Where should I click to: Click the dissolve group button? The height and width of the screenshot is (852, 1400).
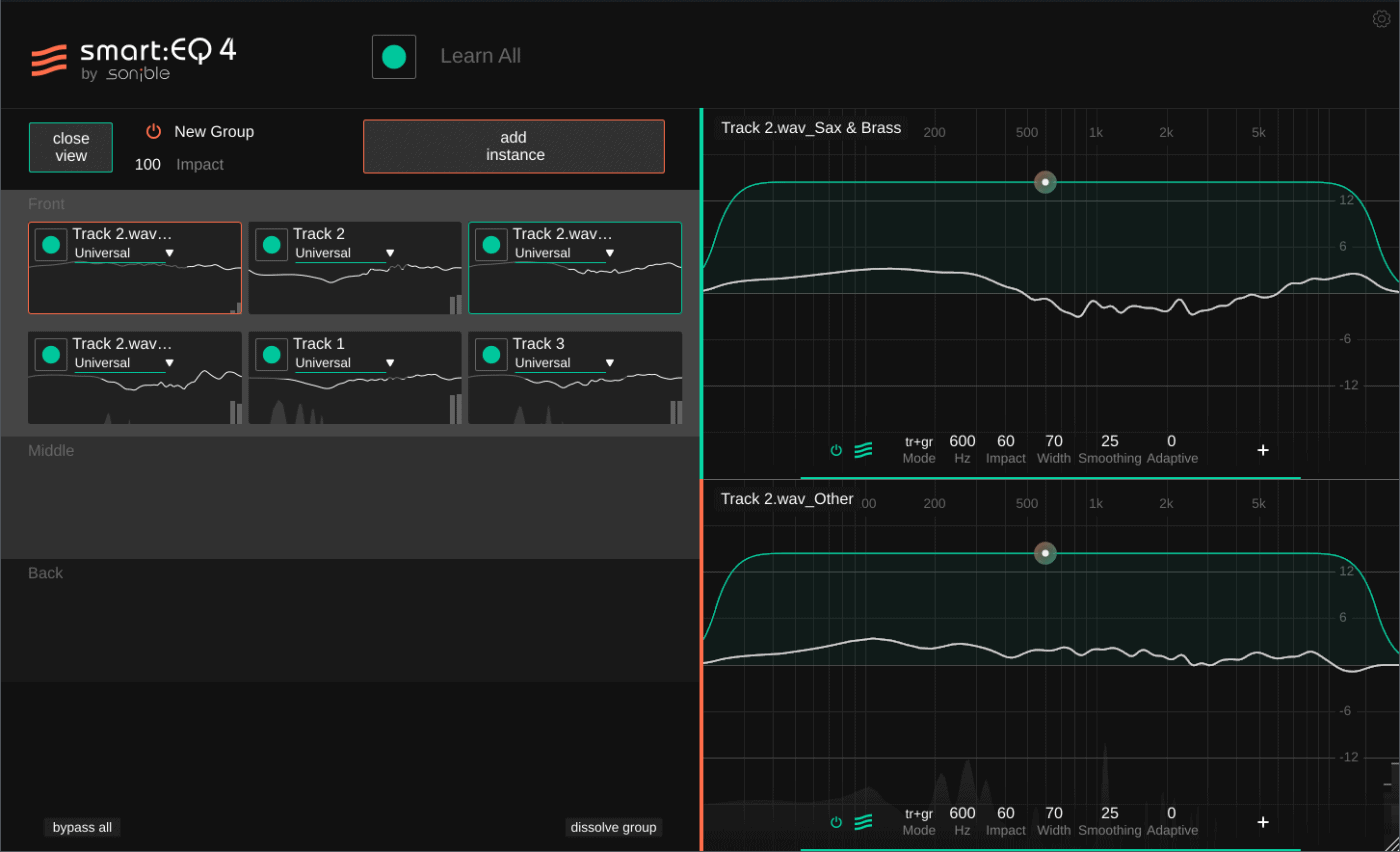614,827
